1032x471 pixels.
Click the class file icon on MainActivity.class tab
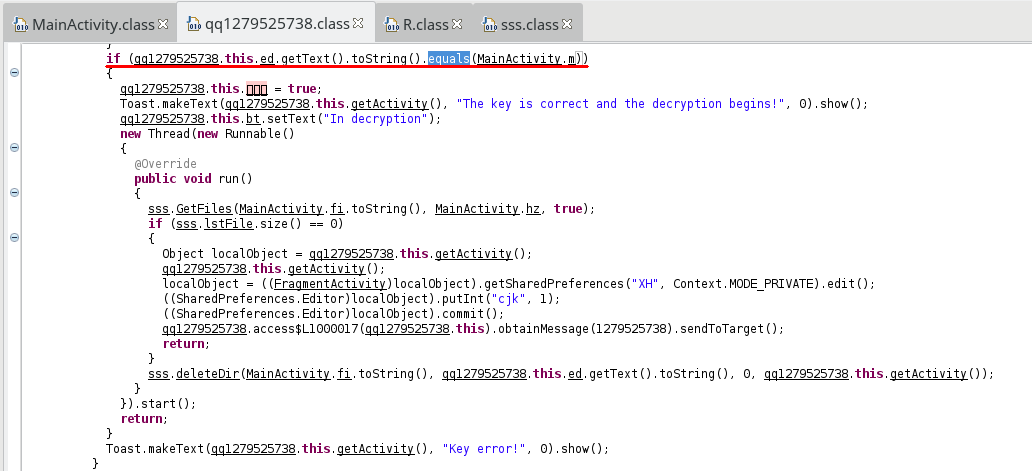[x=20, y=25]
